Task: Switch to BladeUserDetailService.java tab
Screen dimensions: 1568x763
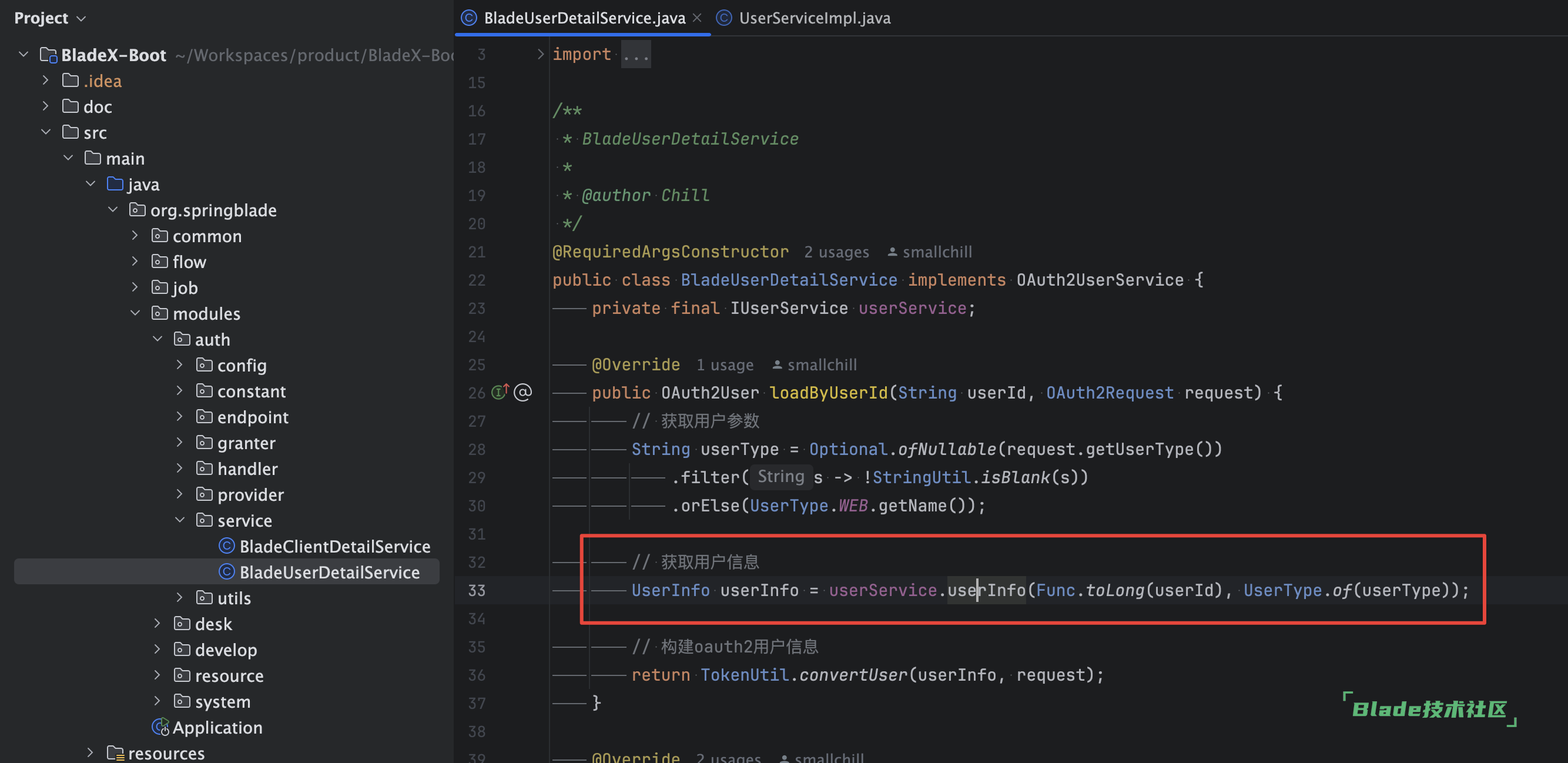Action: pyautogui.click(x=584, y=18)
